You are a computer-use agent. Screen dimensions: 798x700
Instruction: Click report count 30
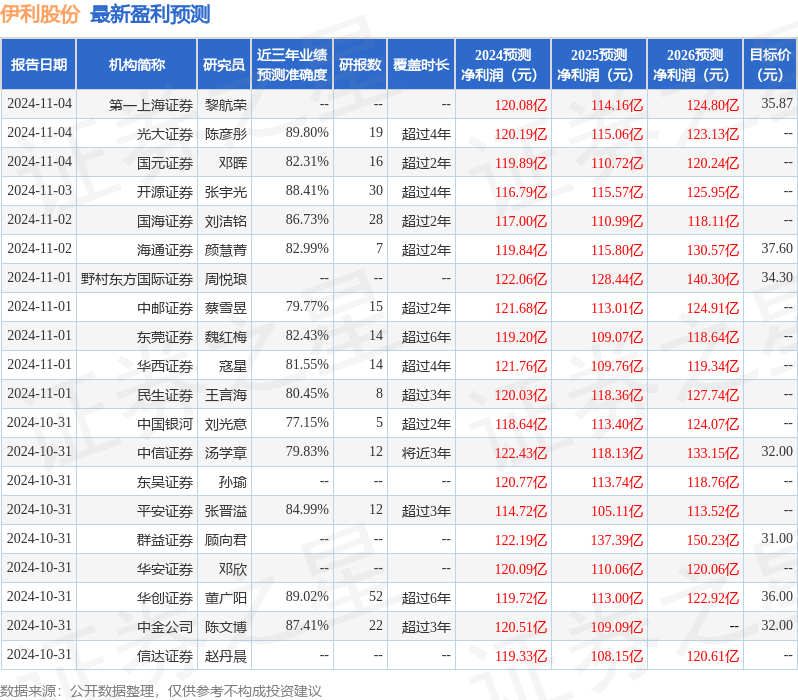[376, 191]
